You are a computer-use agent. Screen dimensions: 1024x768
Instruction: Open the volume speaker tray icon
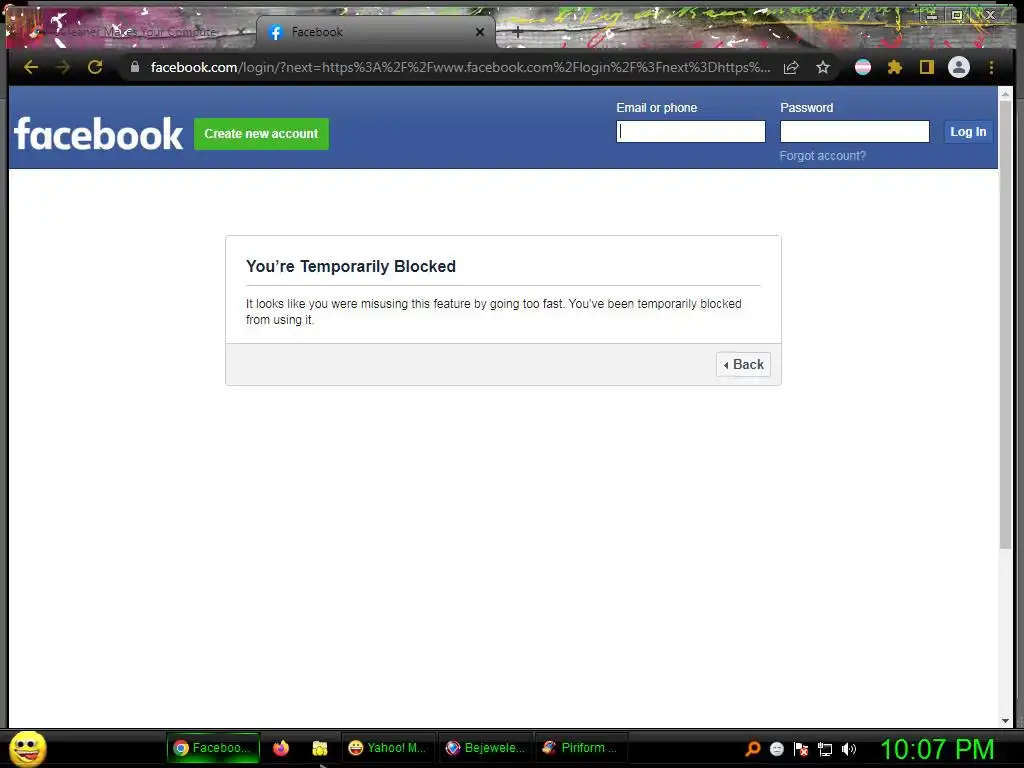pyautogui.click(x=848, y=749)
